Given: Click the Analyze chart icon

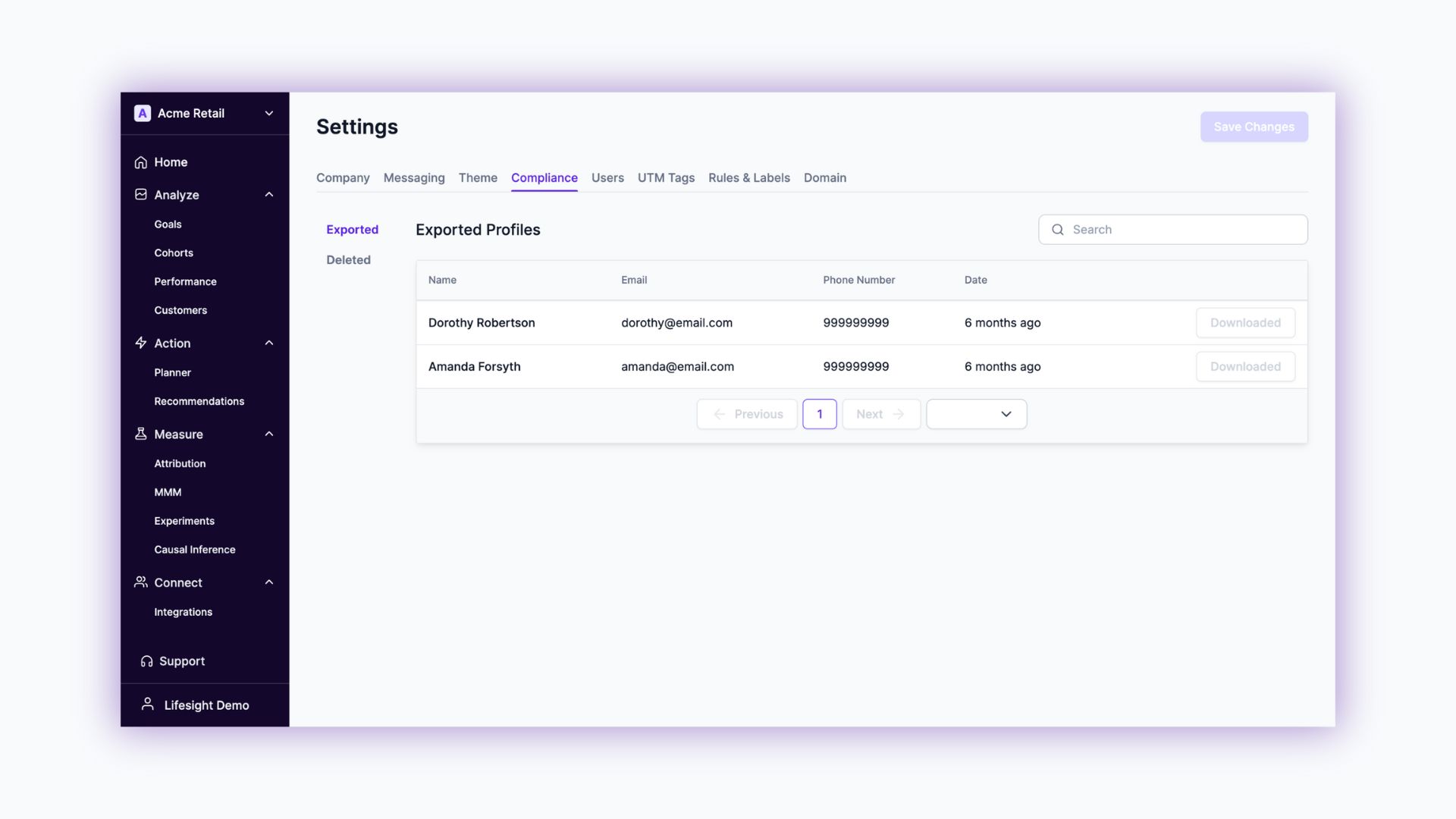Looking at the screenshot, I should pos(140,195).
